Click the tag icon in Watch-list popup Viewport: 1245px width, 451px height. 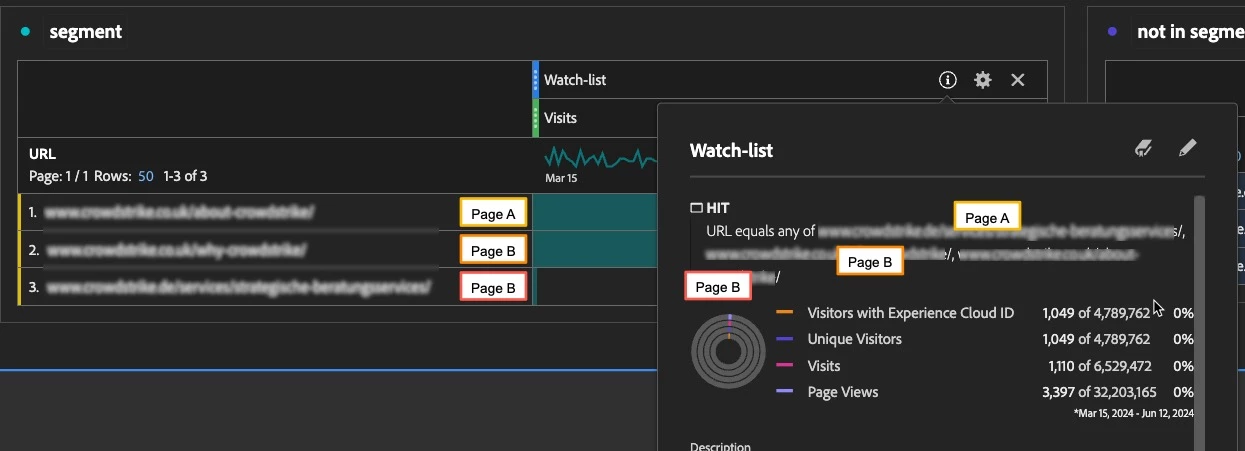click(x=1145, y=149)
